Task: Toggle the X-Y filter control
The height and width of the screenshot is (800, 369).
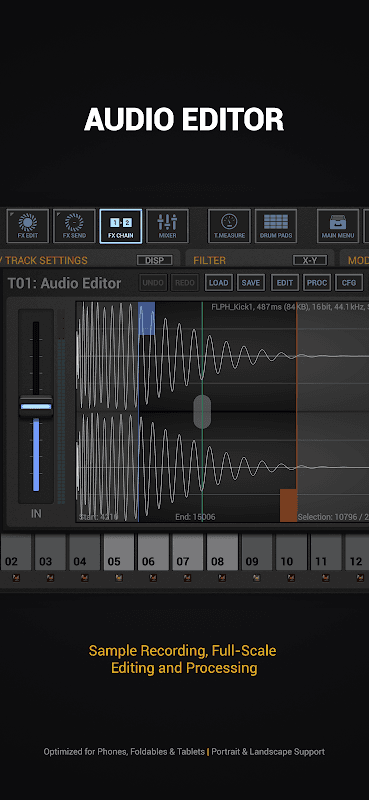Action: (x=310, y=260)
